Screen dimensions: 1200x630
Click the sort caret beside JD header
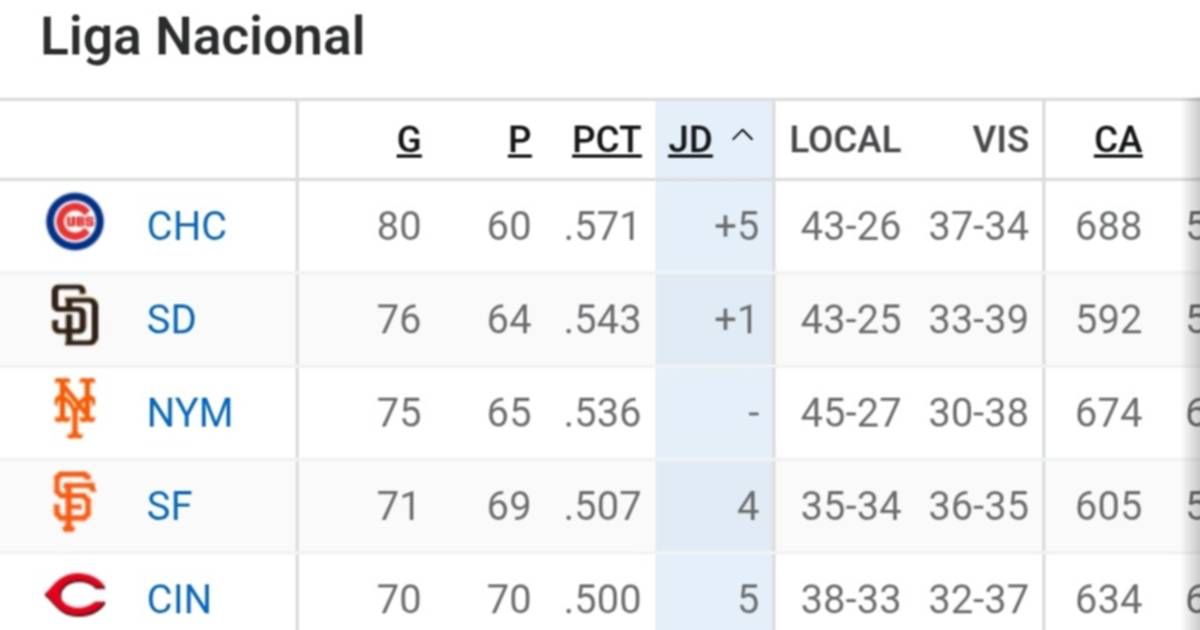742,135
